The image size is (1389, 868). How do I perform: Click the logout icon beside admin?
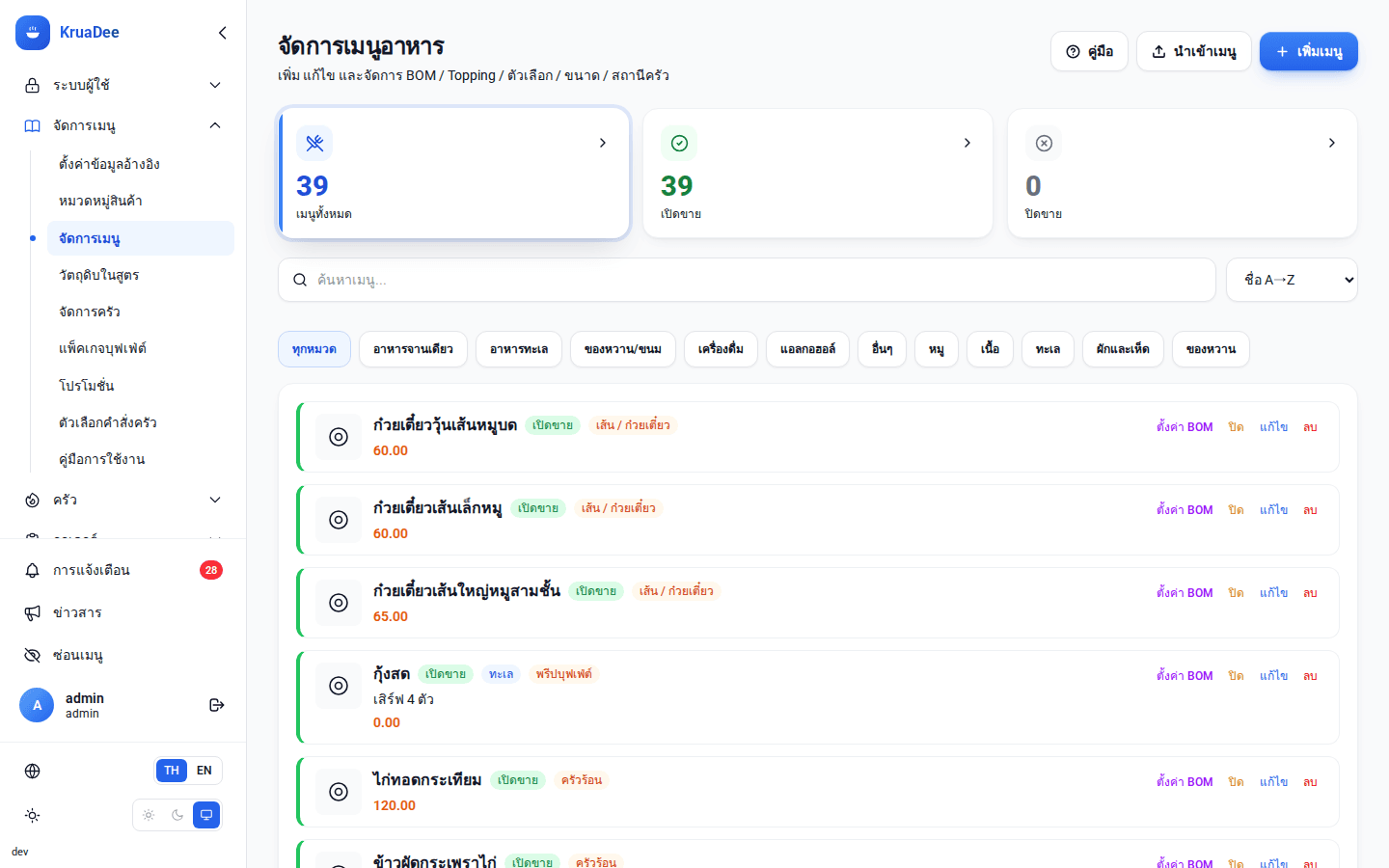[217, 705]
